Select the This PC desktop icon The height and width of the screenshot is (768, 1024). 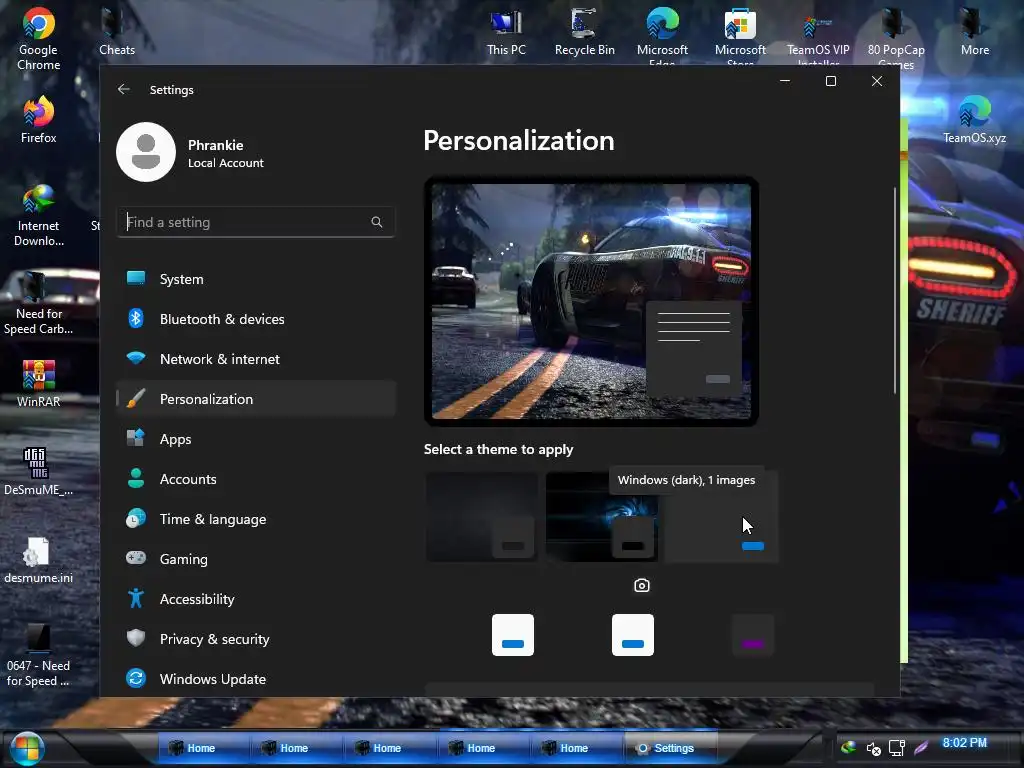point(506,32)
